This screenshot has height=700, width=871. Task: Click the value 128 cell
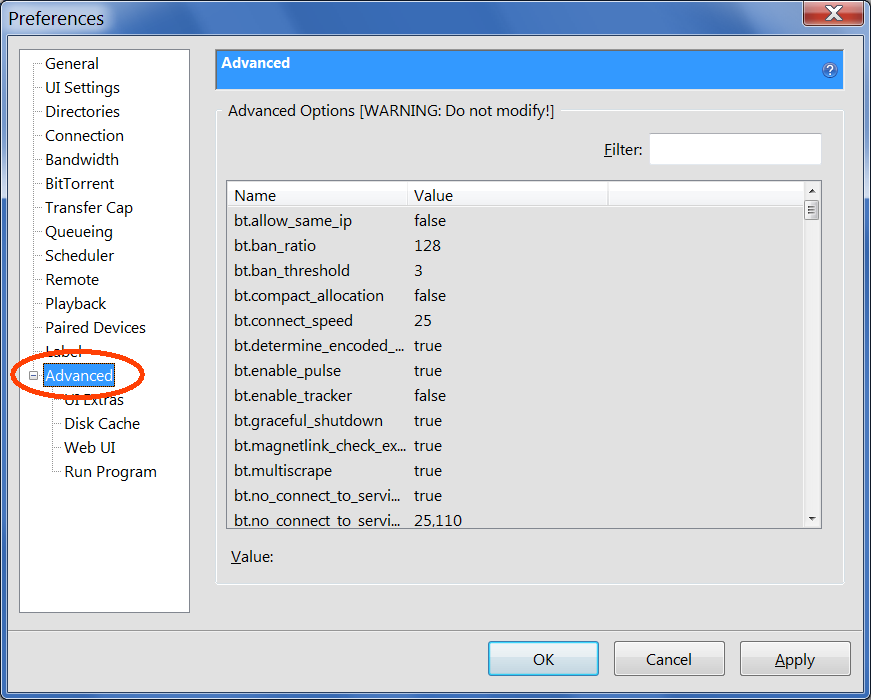coord(427,246)
